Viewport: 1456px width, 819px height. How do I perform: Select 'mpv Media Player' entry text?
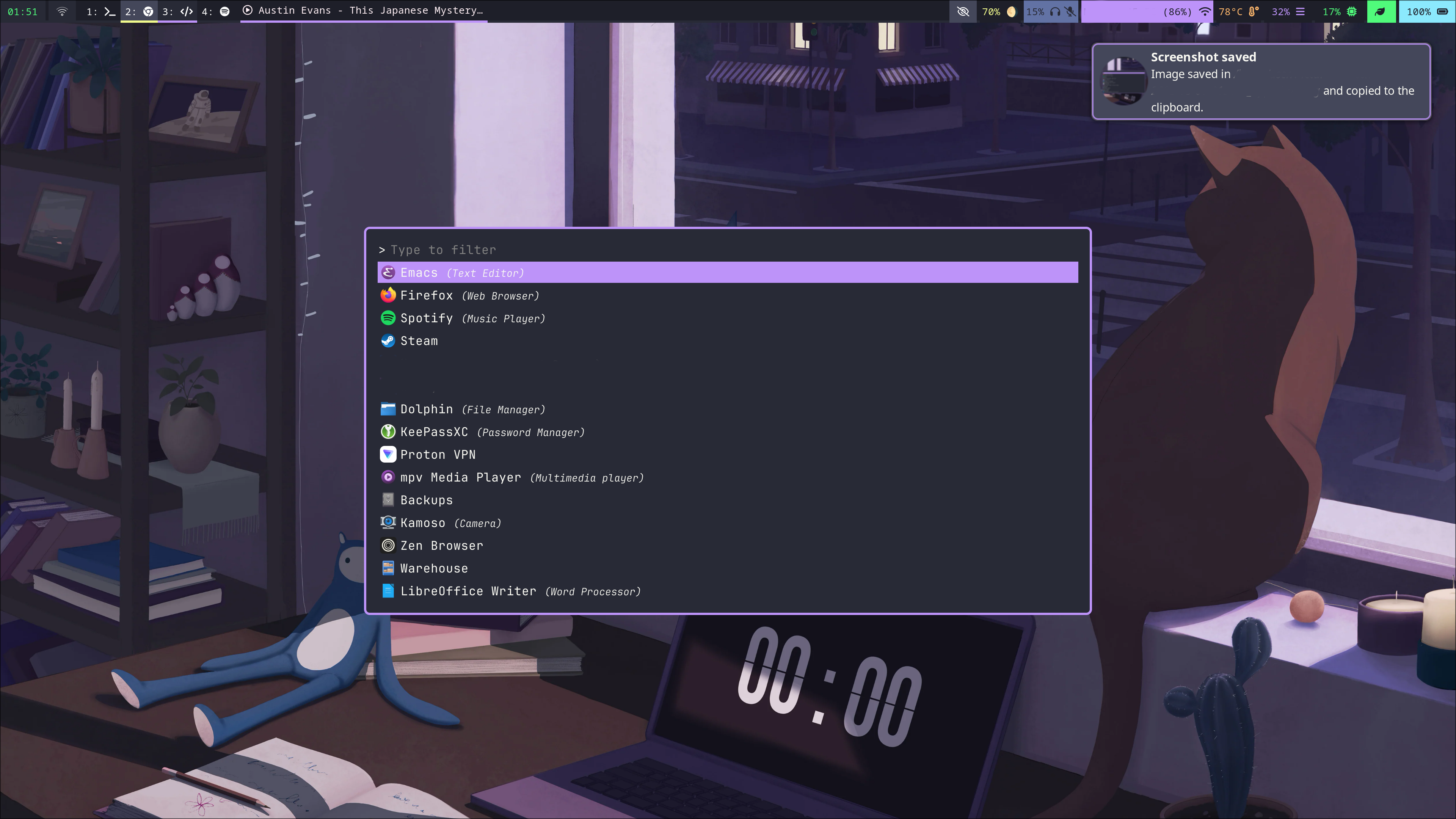[461, 478]
